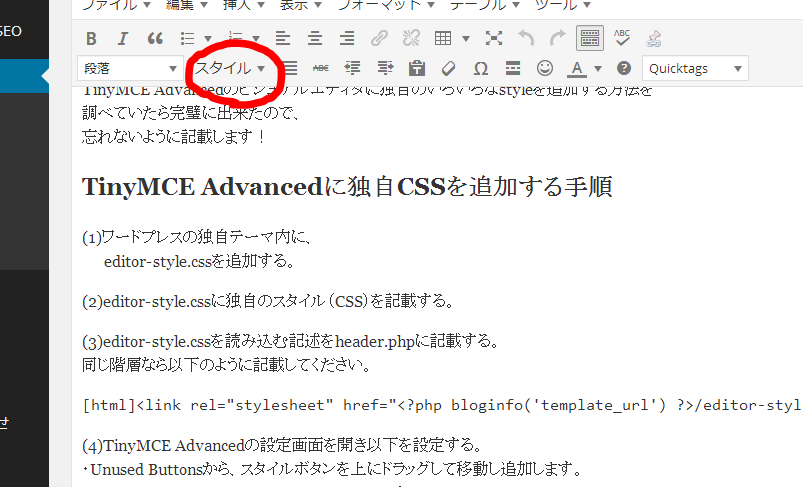Center-align text with the toolbar icon
Image resolution: width=803 pixels, height=487 pixels.
coord(315,38)
